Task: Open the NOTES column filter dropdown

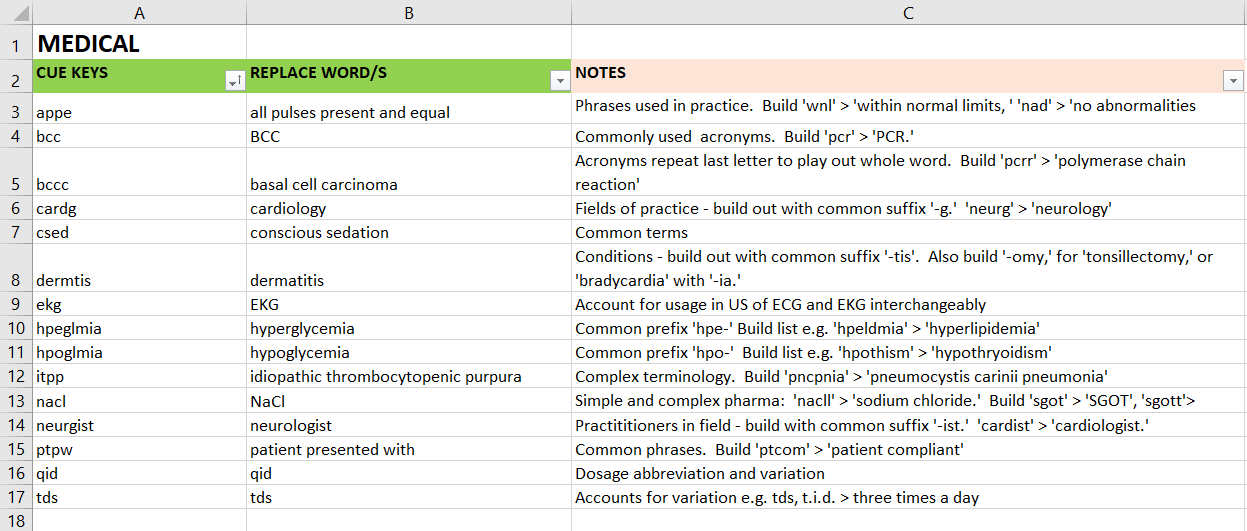Action: click(x=1233, y=82)
